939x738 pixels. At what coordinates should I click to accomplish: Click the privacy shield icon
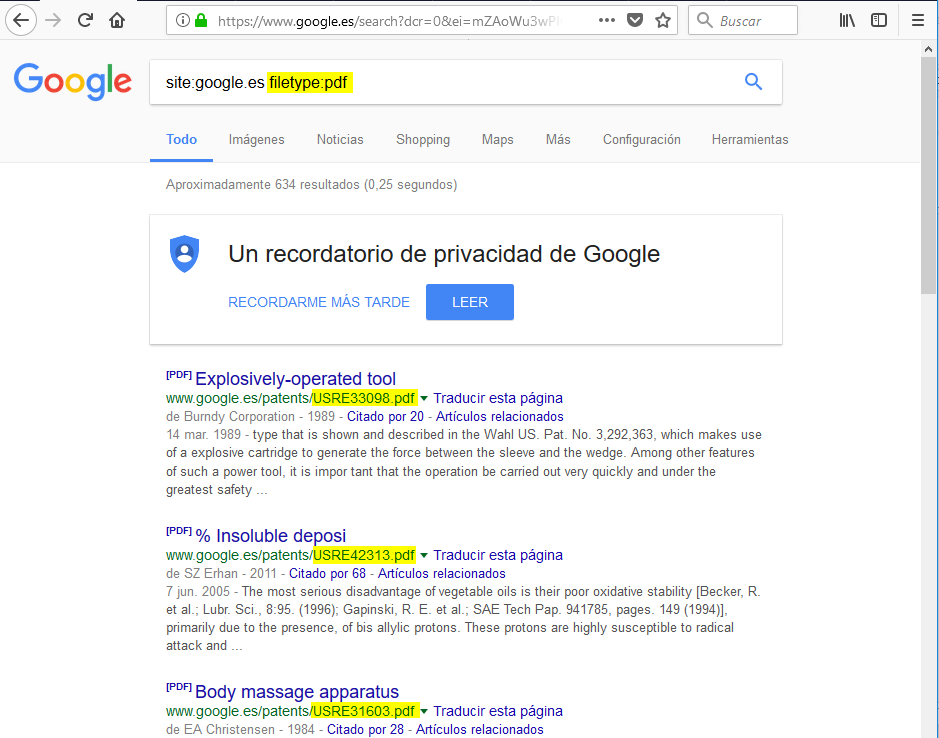[184, 253]
